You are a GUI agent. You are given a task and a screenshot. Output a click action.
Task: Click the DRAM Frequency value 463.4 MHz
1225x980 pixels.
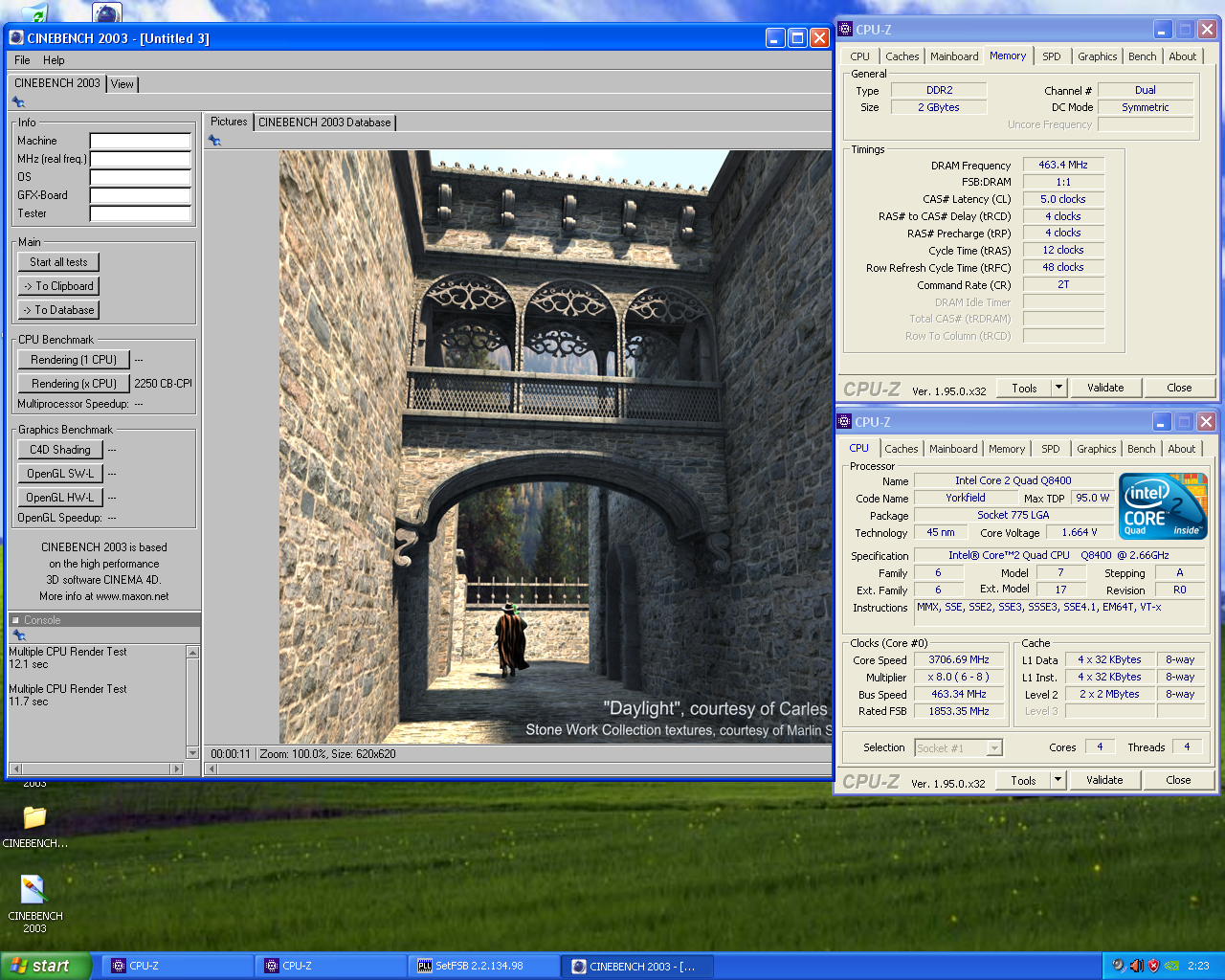click(x=1063, y=165)
